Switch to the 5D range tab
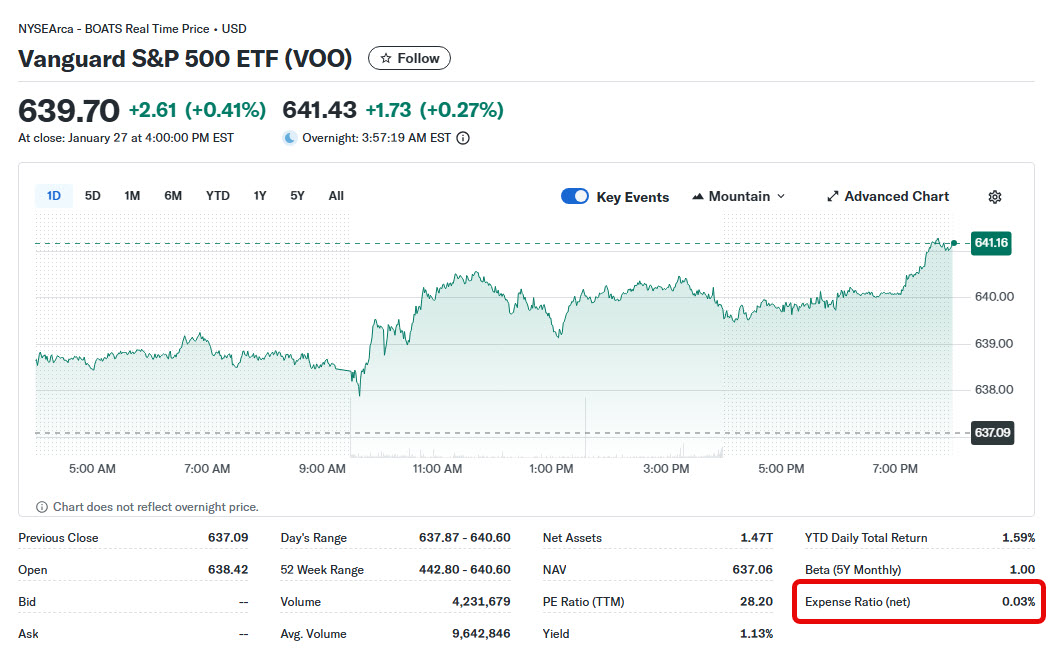This screenshot has height=657, width=1056. 93,196
